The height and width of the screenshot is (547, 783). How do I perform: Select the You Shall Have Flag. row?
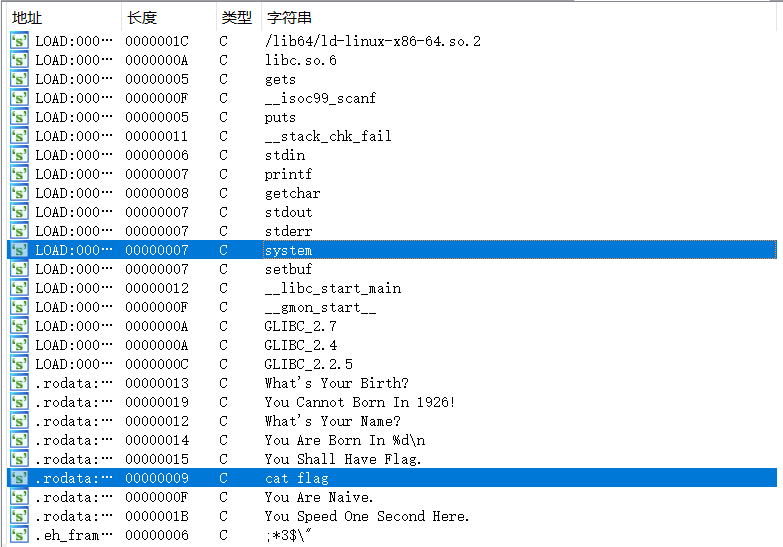pos(392,459)
